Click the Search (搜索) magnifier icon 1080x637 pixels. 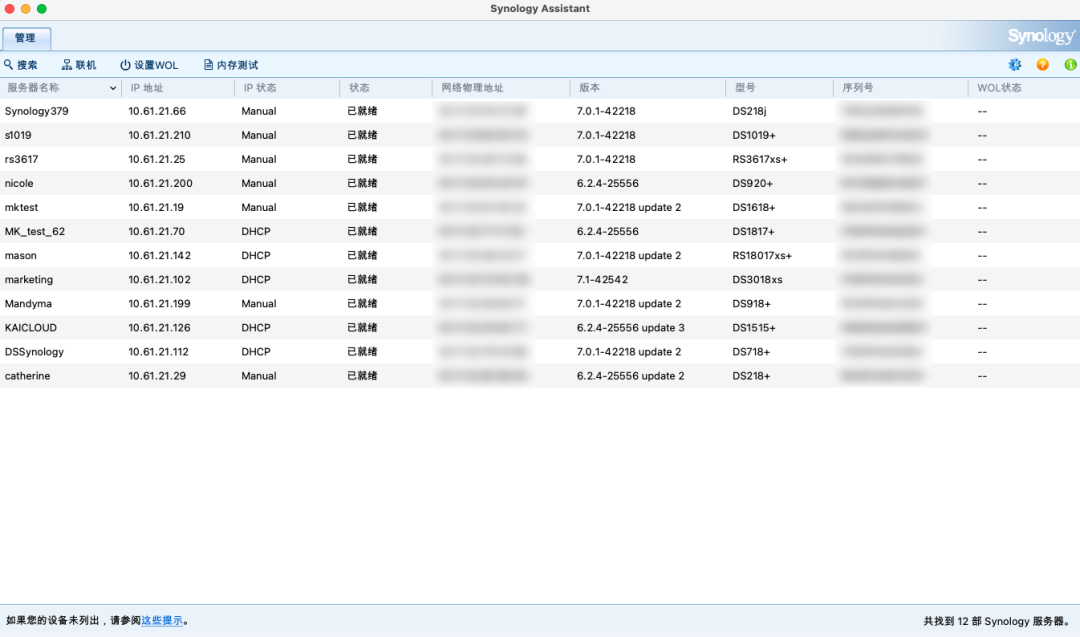(8, 65)
